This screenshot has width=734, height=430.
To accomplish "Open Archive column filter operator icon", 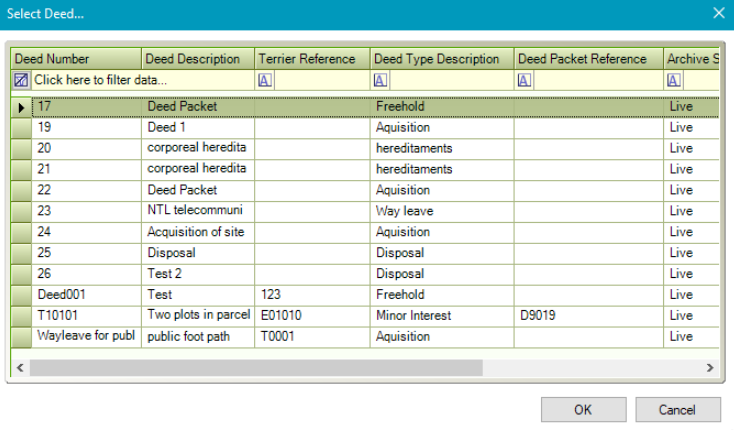I will [x=674, y=80].
